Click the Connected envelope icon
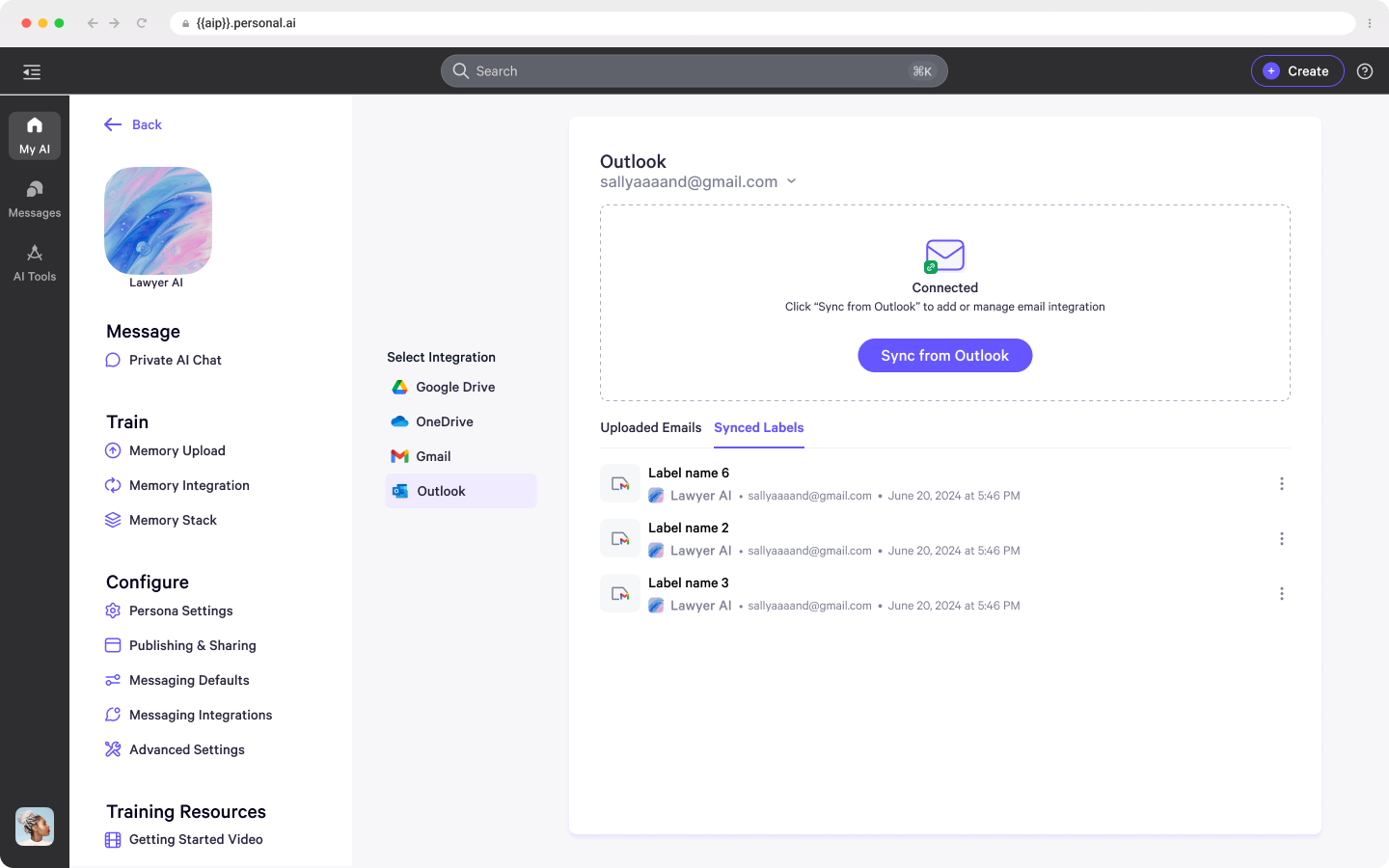Image resolution: width=1389 pixels, height=868 pixels. (x=944, y=257)
